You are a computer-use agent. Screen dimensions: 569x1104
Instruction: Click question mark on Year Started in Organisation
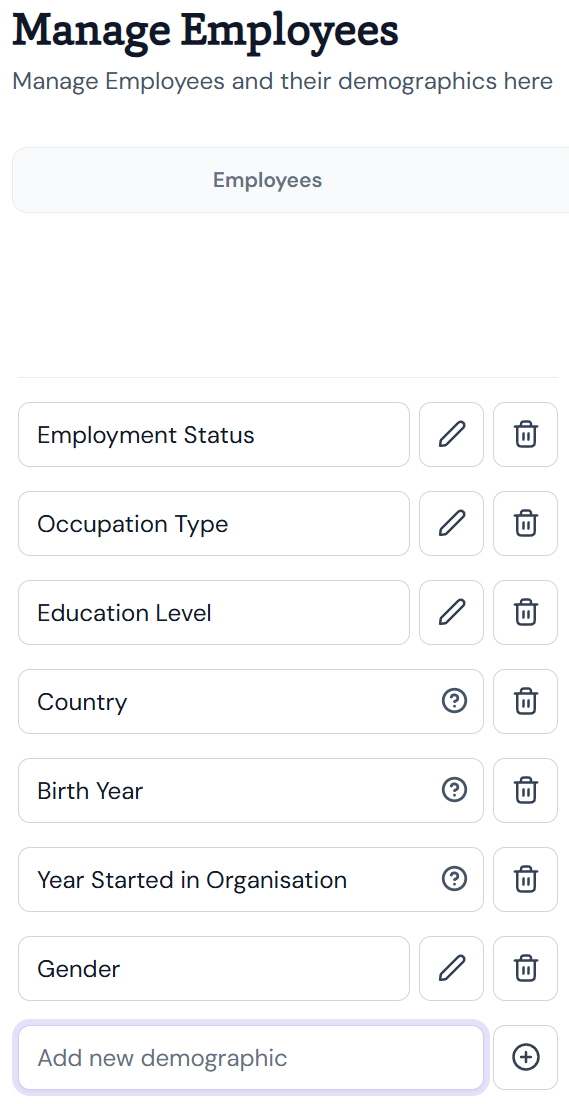tap(454, 878)
